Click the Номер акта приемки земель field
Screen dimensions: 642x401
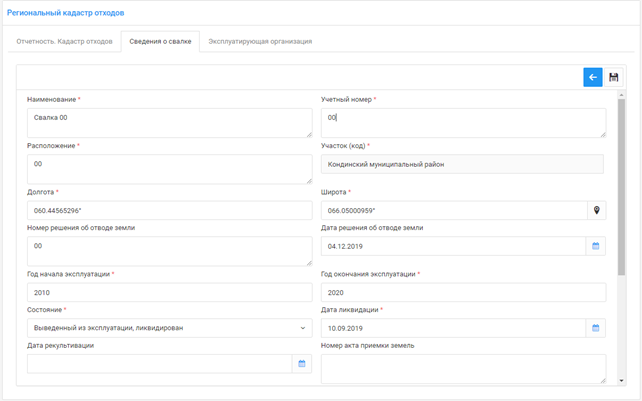point(462,368)
